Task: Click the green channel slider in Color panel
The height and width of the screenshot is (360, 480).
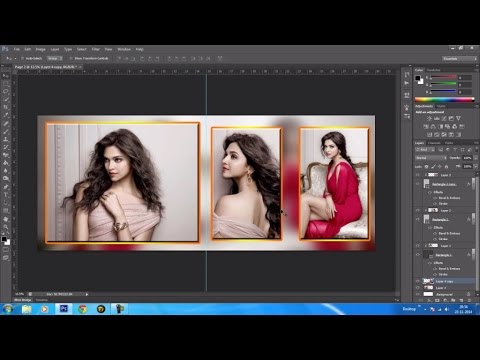Action: [x=443, y=84]
